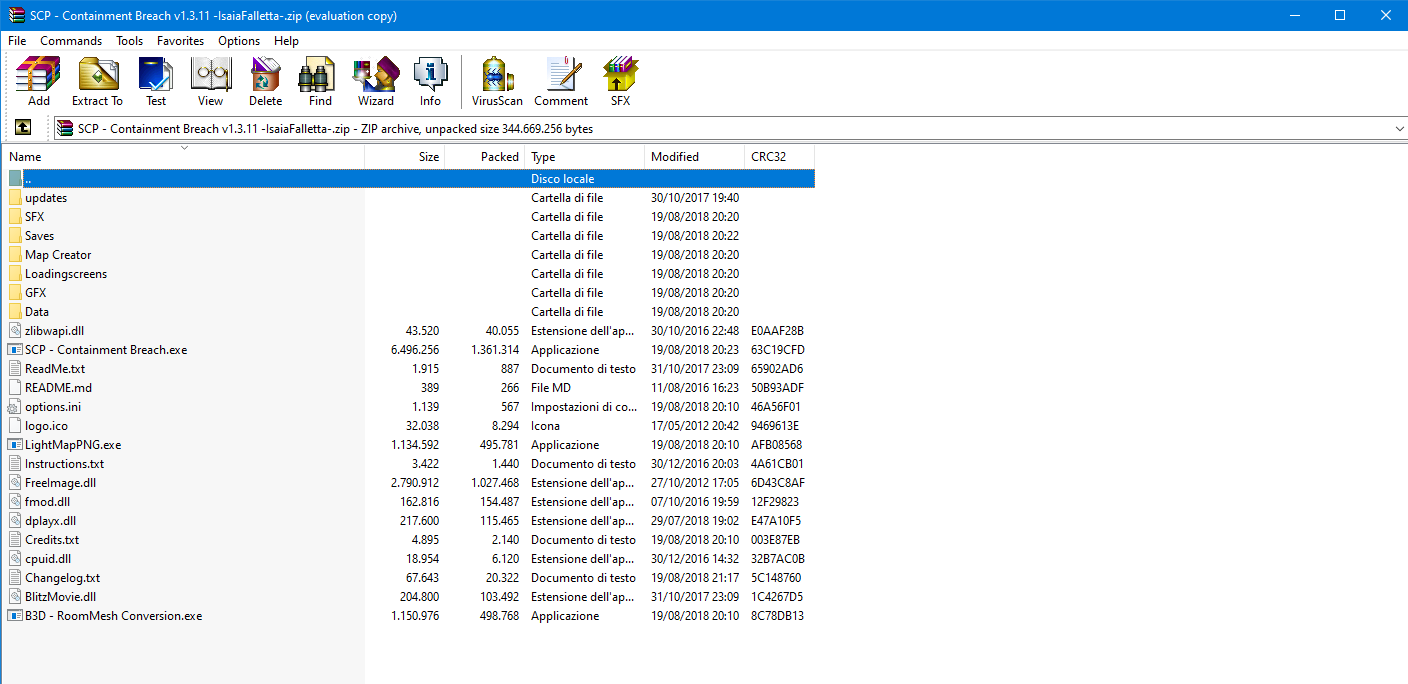Select the fmod.dll file name
The width and height of the screenshot is (1408, 684).
(47, 502)
